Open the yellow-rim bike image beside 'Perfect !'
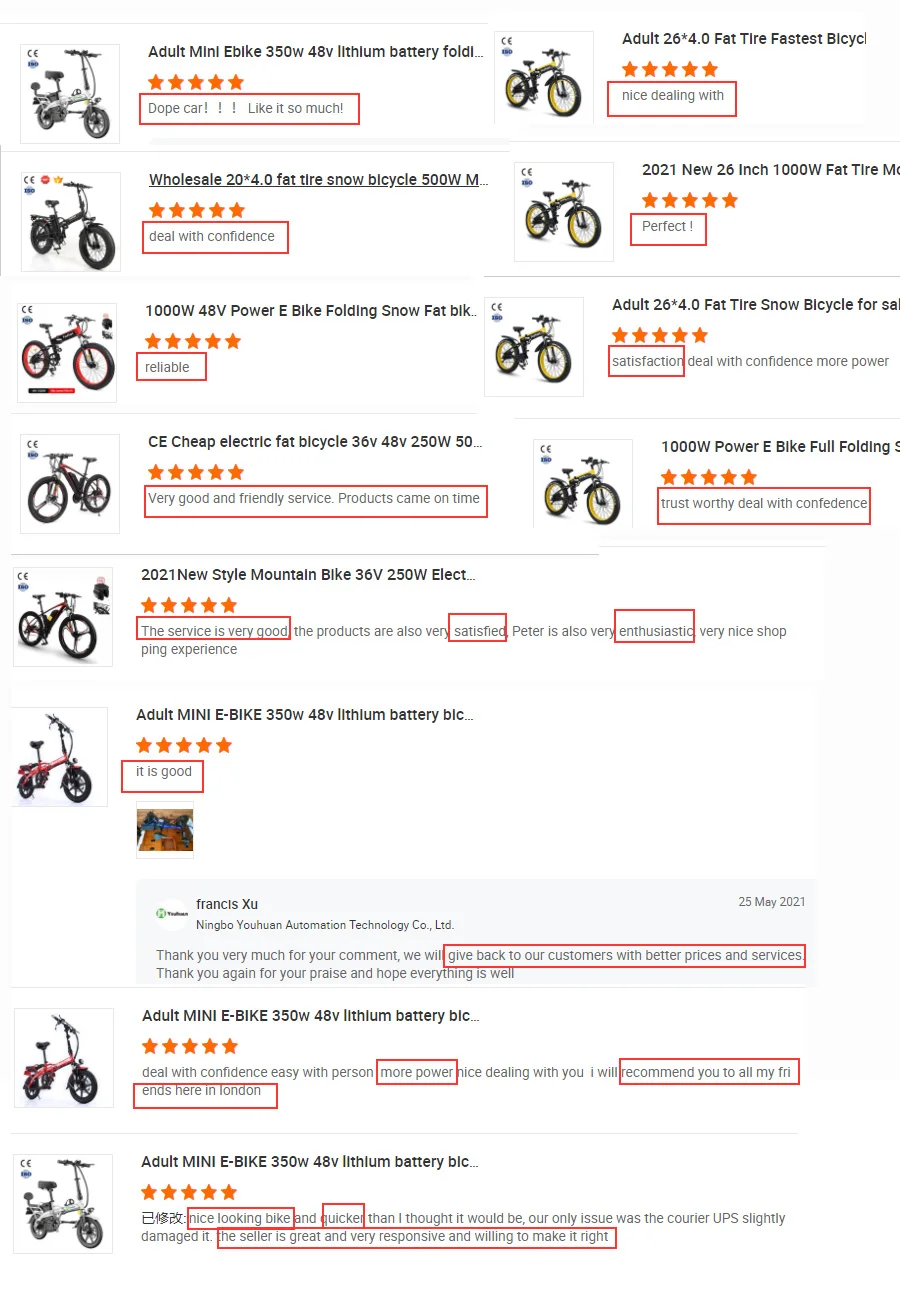 tap(564, 212)
